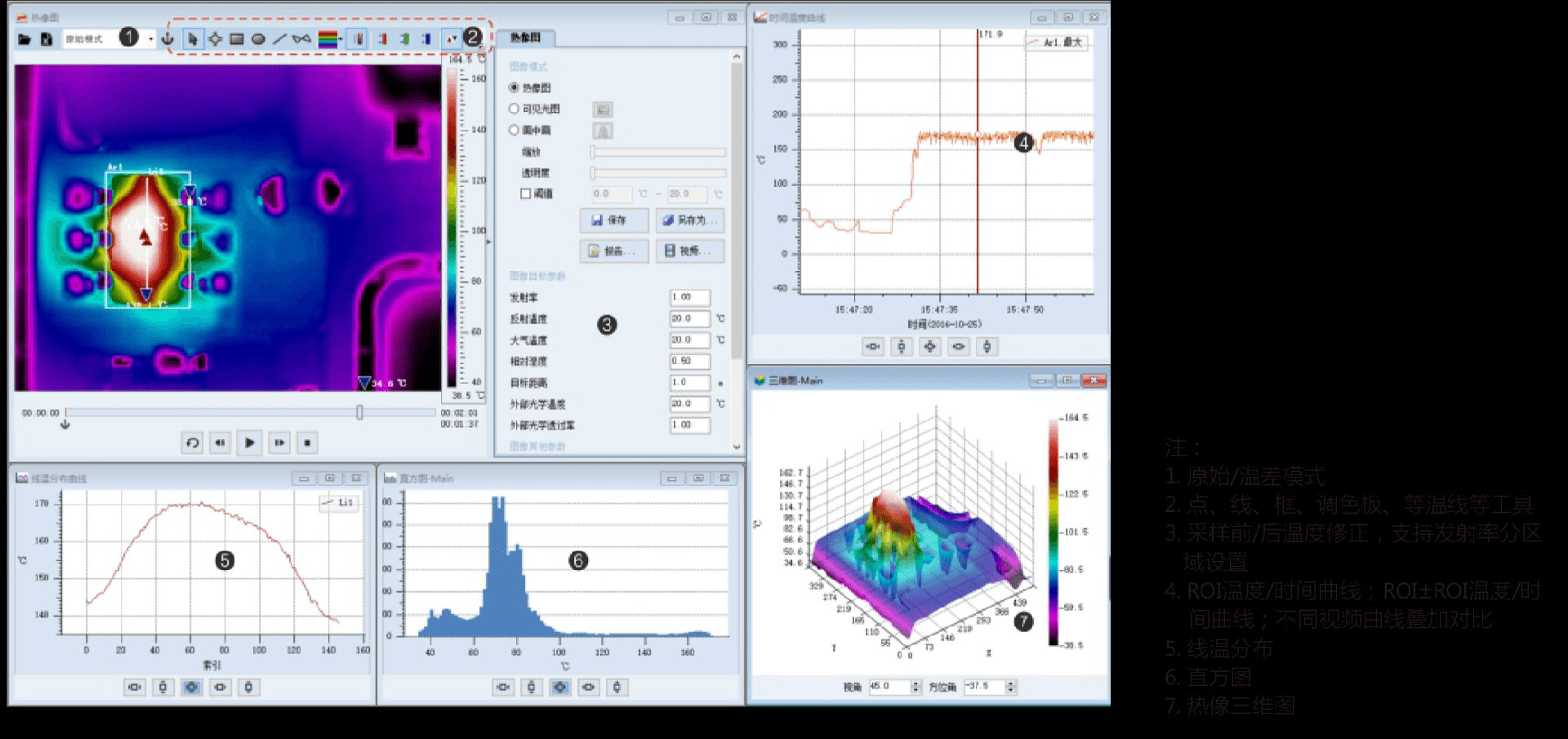Image resolution: width=1568 pixels, height=739 pixels.
Task: Click the anchor icon in the toolbar
Action: pos(168,38)
